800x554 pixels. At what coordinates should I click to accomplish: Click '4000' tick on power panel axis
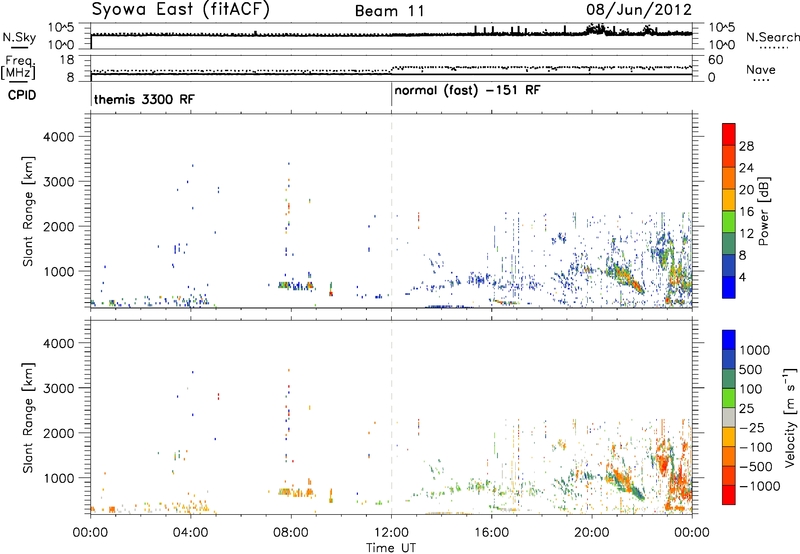pyautogui.click(x=58, y=137)
